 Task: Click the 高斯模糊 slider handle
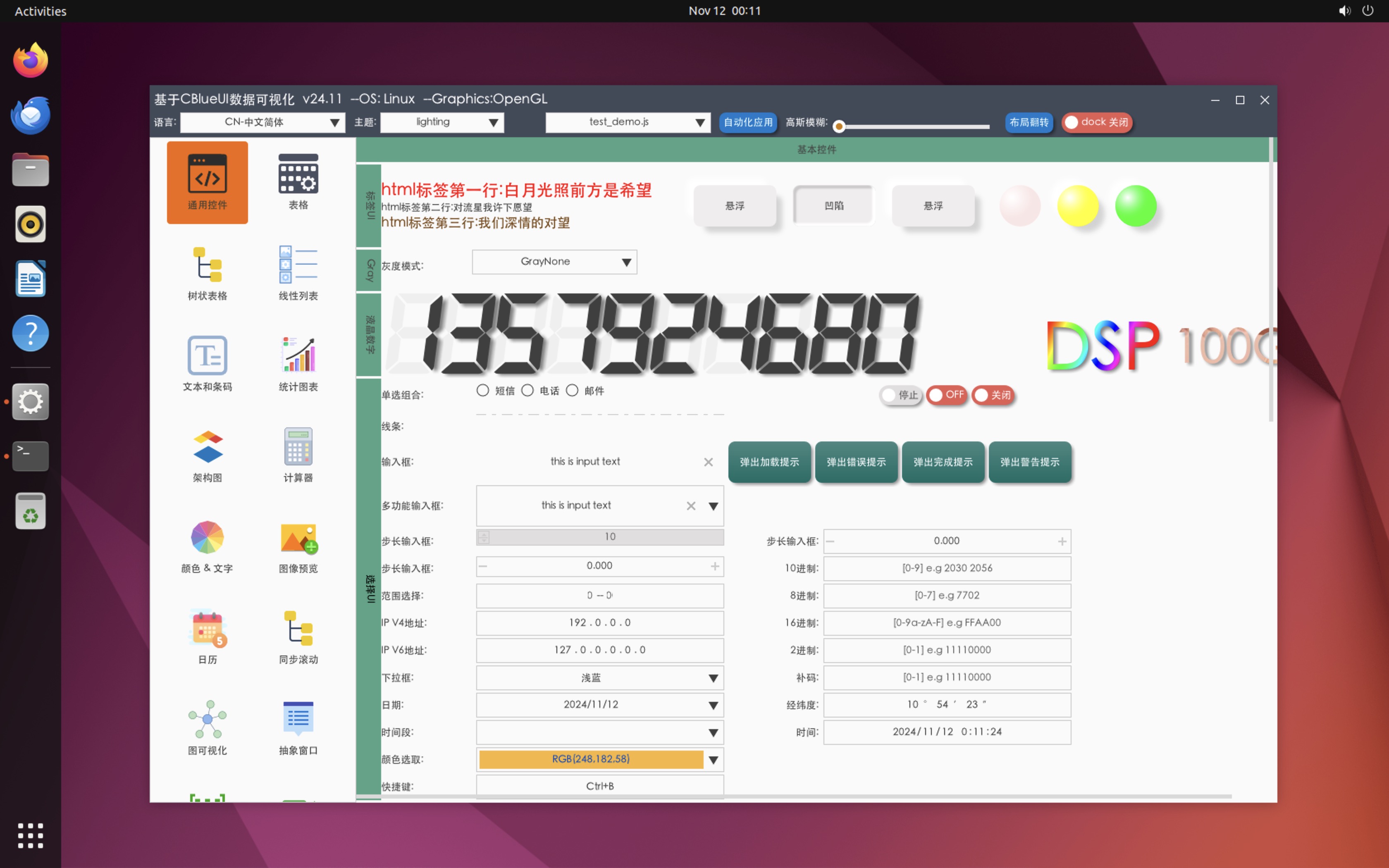click(838, 126)
